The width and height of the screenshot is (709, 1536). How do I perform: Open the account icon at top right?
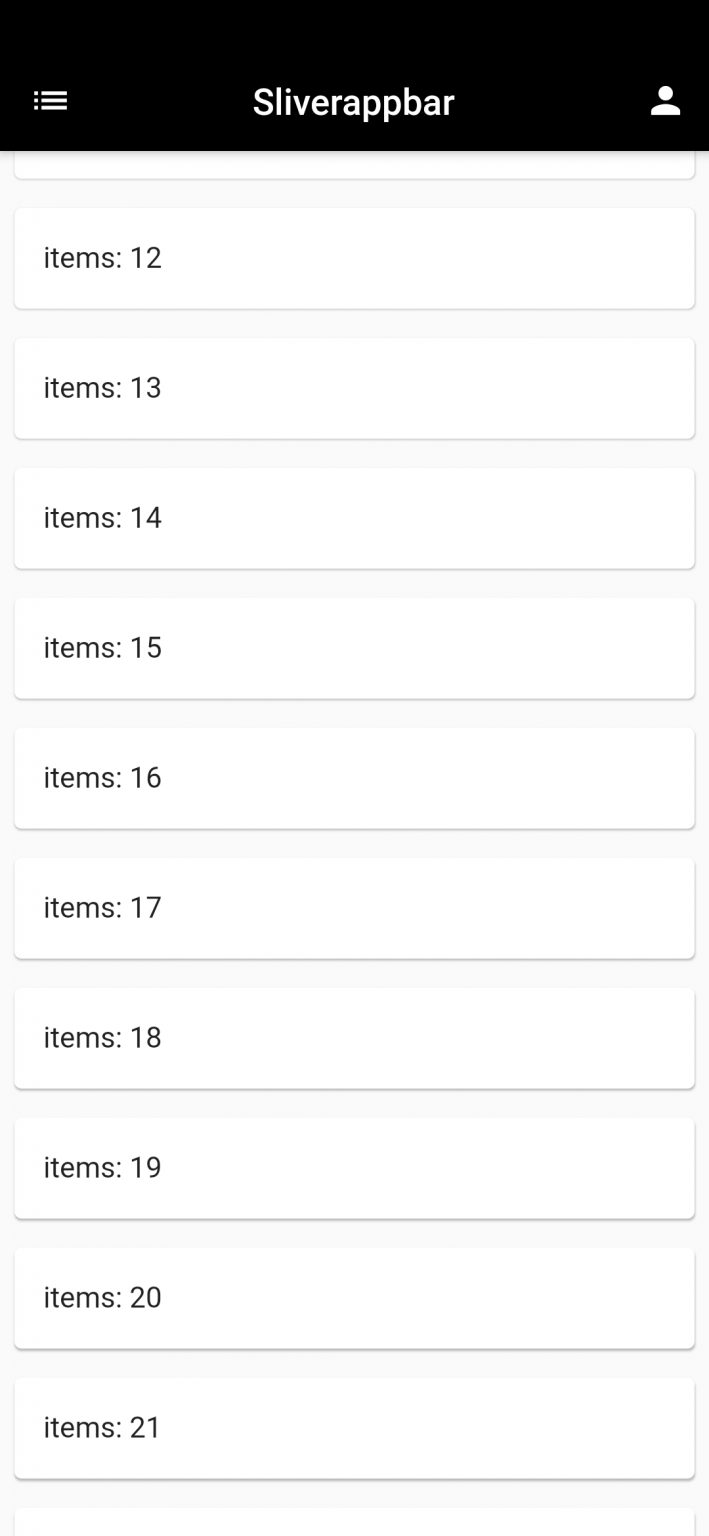point(665,100)
